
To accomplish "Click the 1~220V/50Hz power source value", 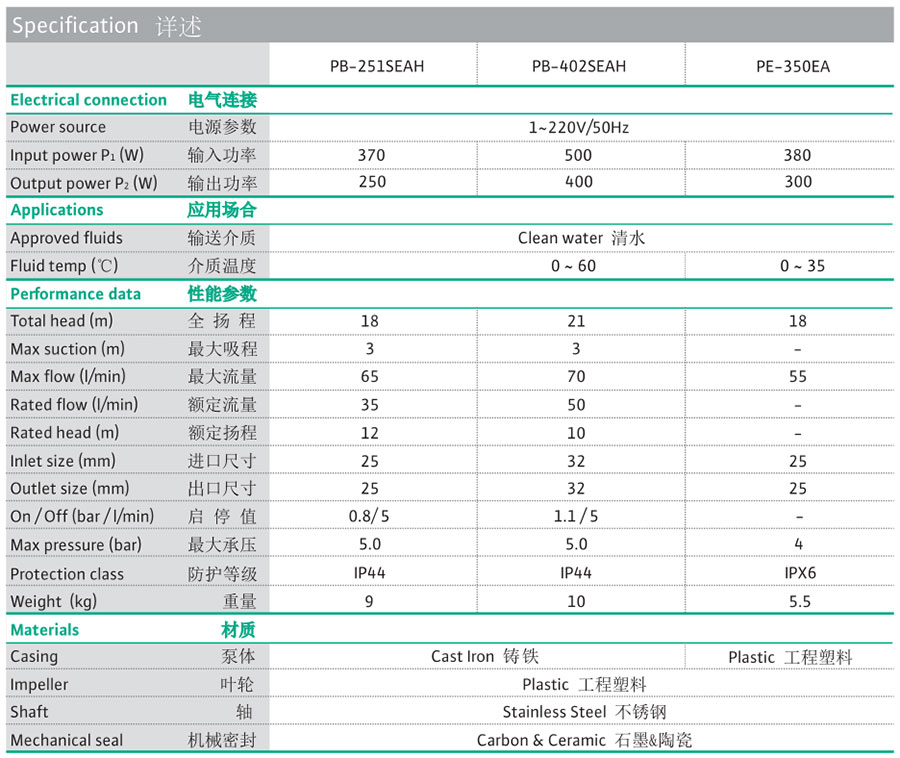I will point(578,127).
